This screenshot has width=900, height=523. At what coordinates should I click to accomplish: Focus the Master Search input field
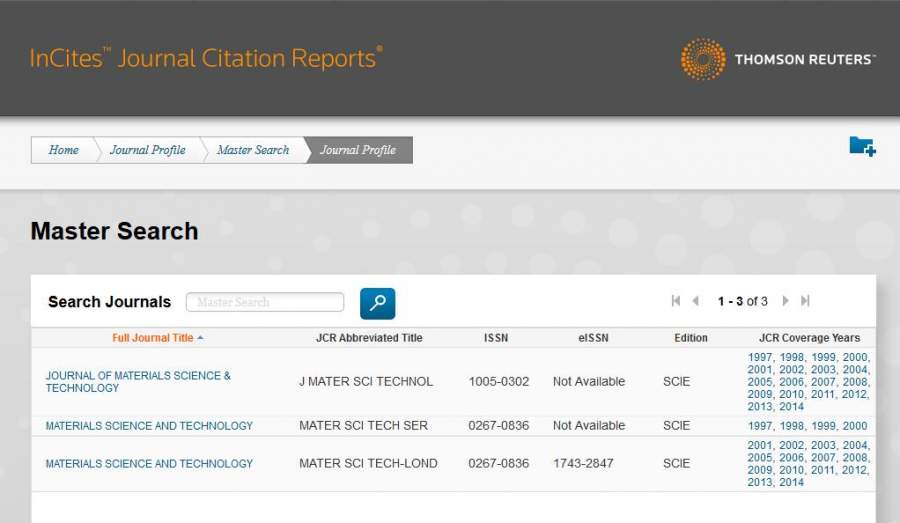tap(265, 302)
